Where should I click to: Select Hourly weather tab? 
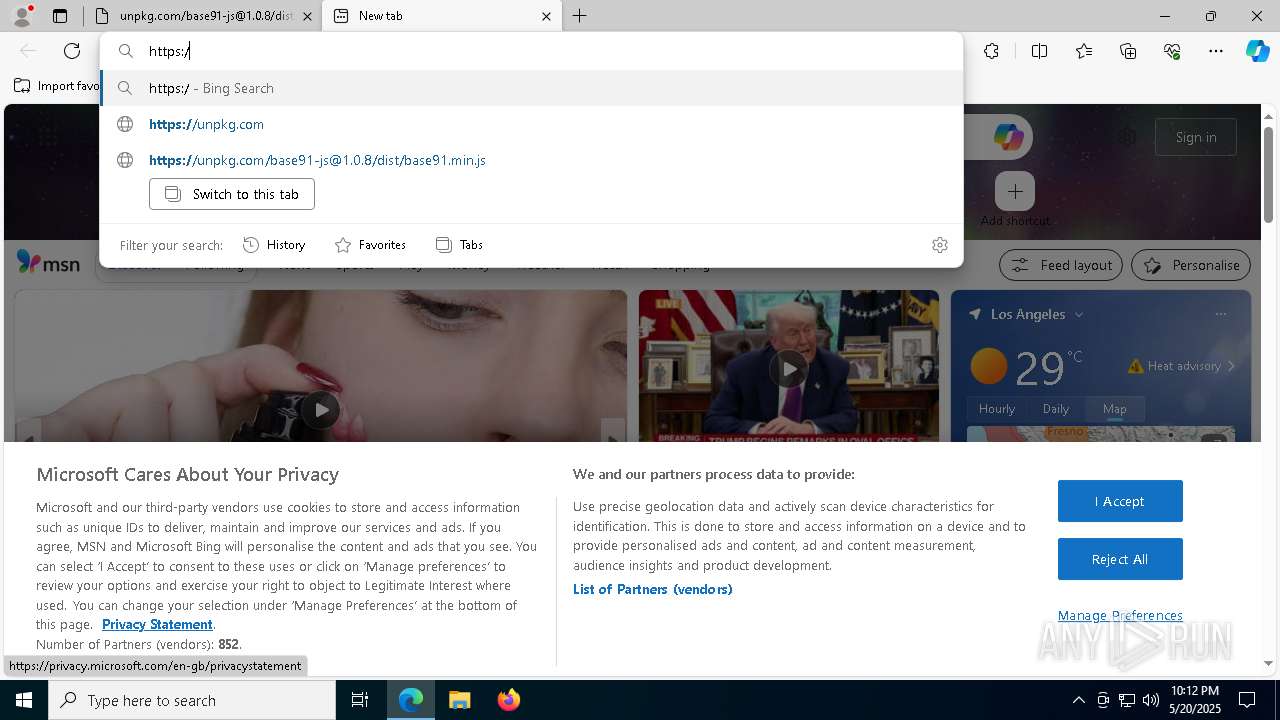(997, 409)
